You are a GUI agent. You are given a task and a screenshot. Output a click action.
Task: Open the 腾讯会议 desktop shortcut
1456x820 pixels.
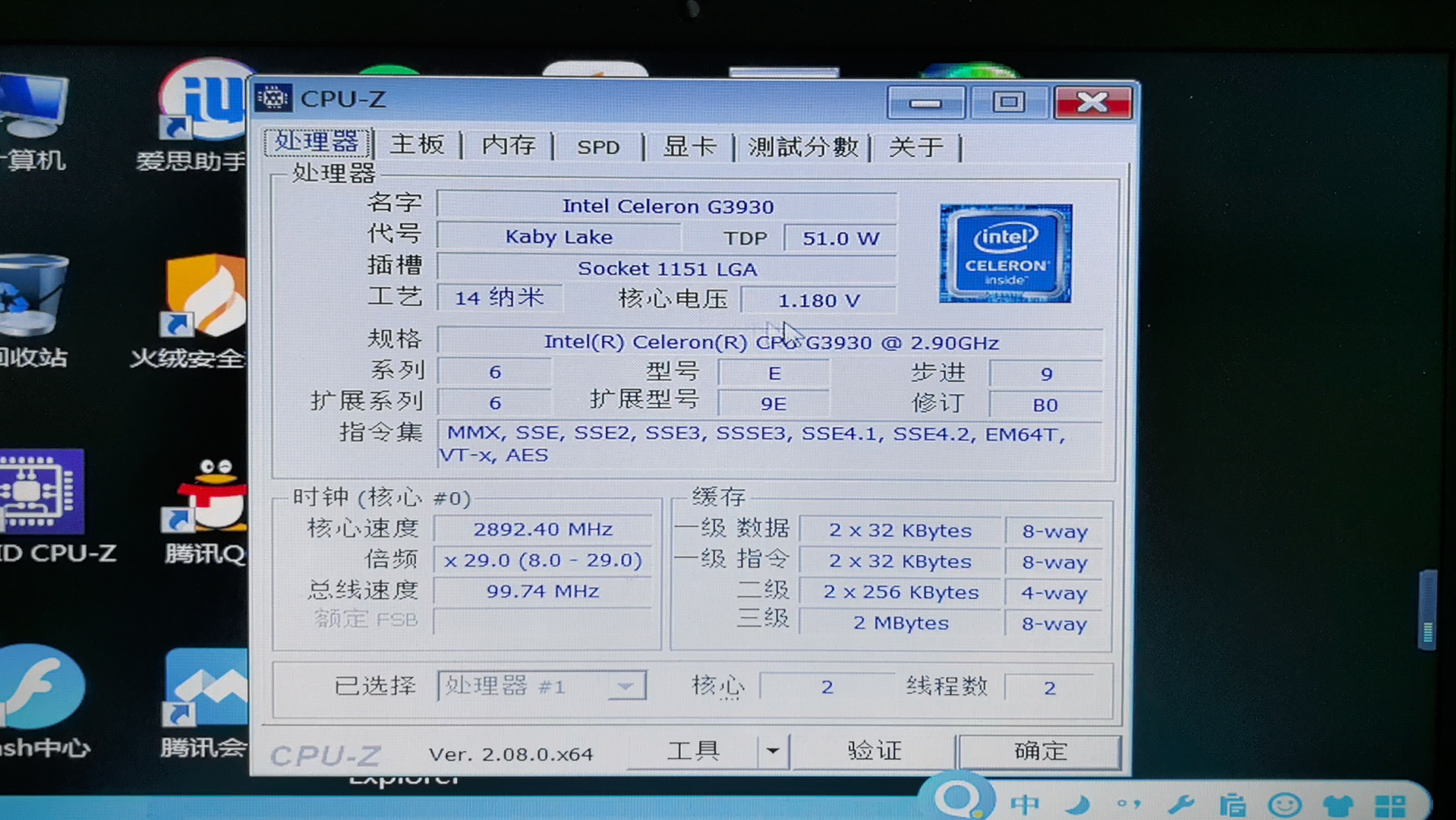pos(205,702)
